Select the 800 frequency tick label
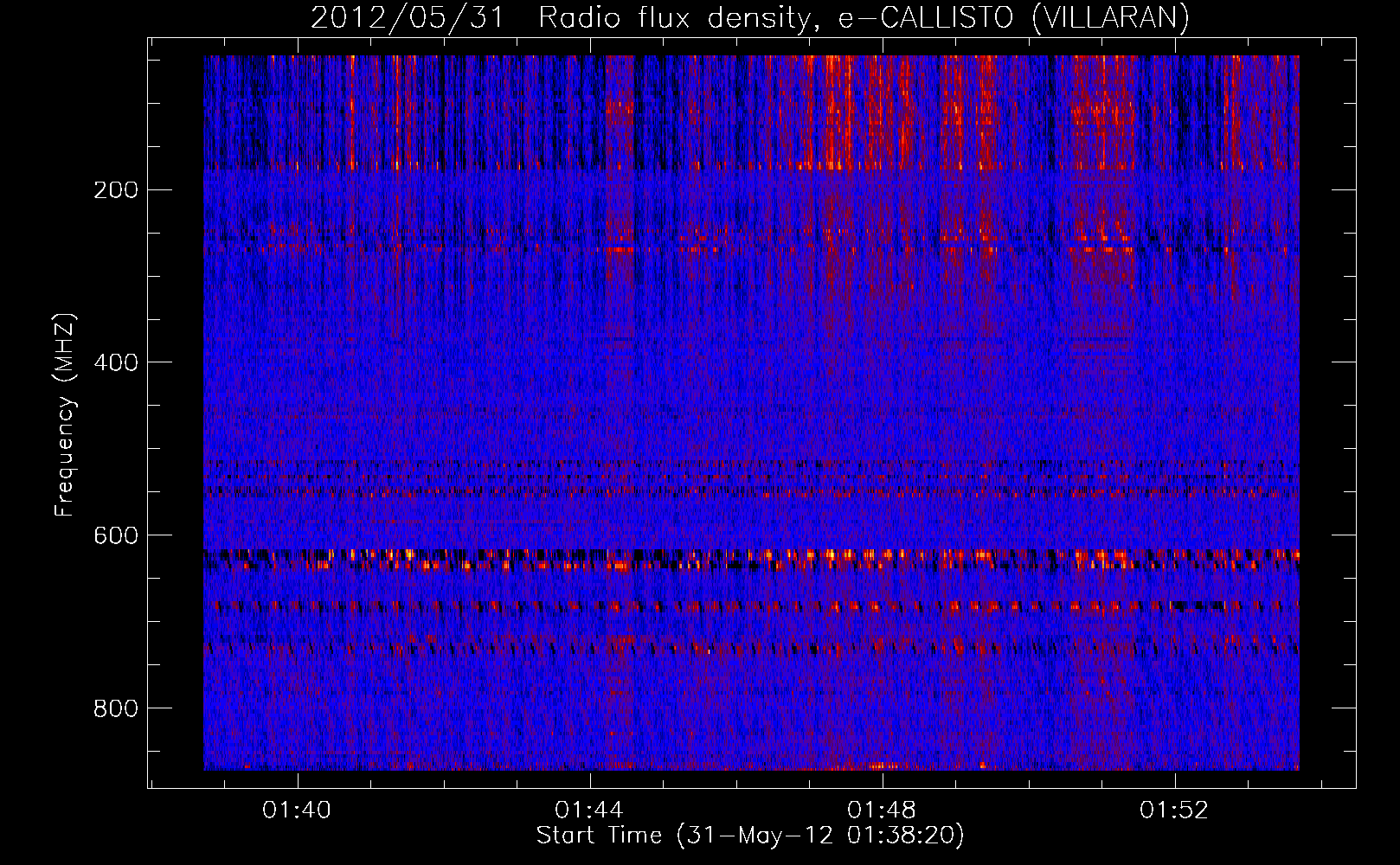The width and height of the screenshot is (1400, 865). [115, 708]
